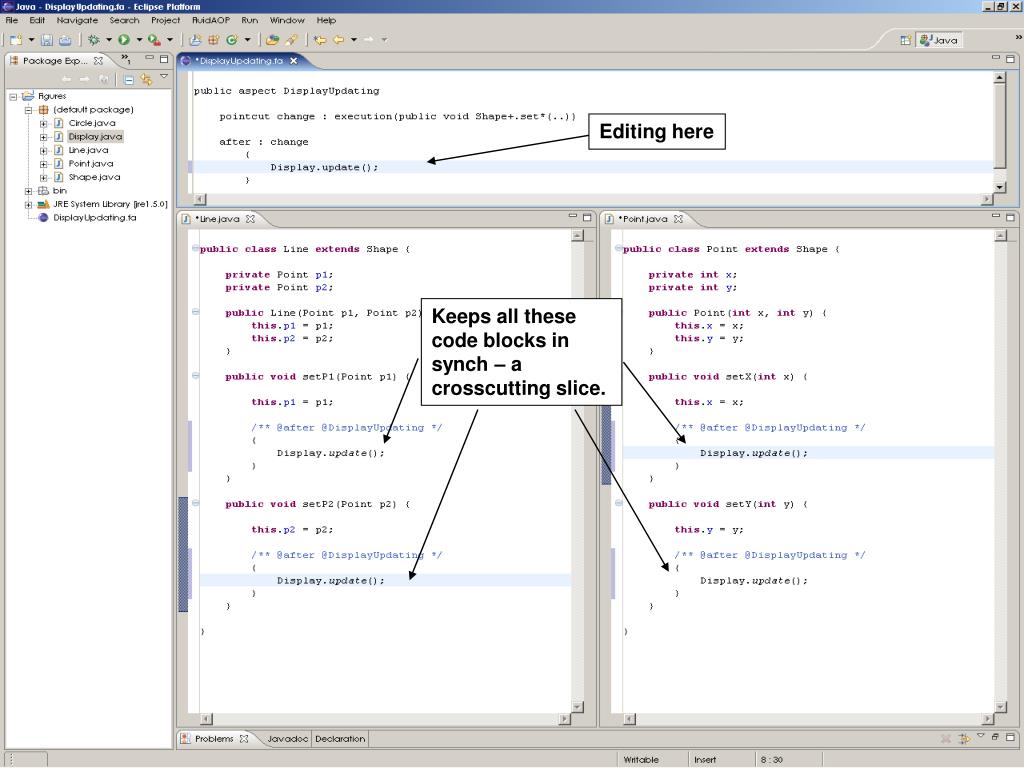Click the Last Edit Location icon

(319, 40)
